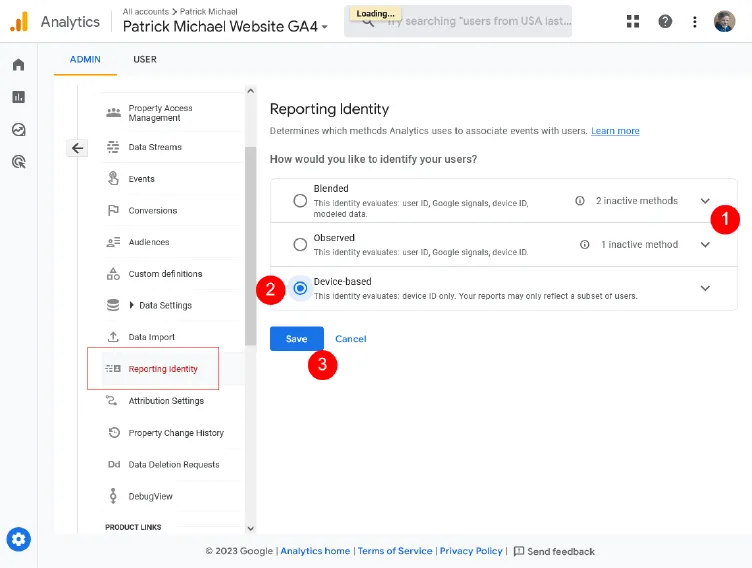This screenshot has height=568, width=752.
Task: Expand the Blended option chevron
Action: pos(705,201)
